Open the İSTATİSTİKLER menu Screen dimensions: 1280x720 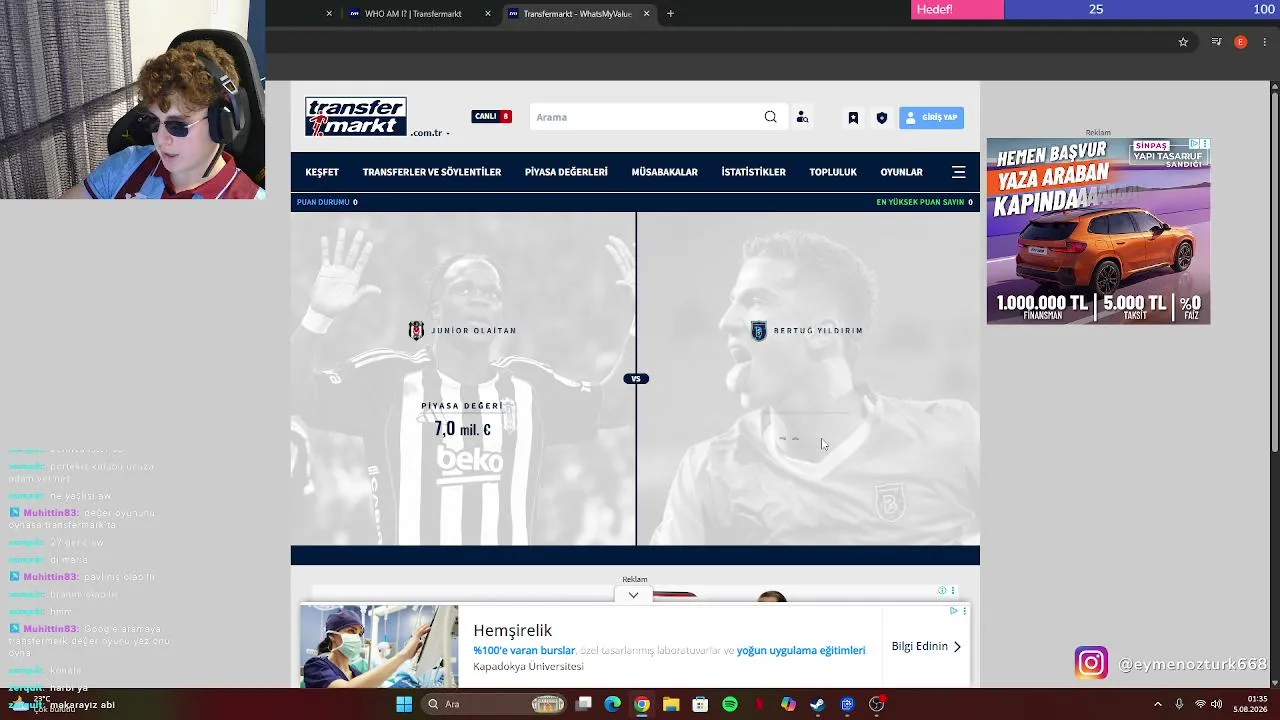(754, 172)
